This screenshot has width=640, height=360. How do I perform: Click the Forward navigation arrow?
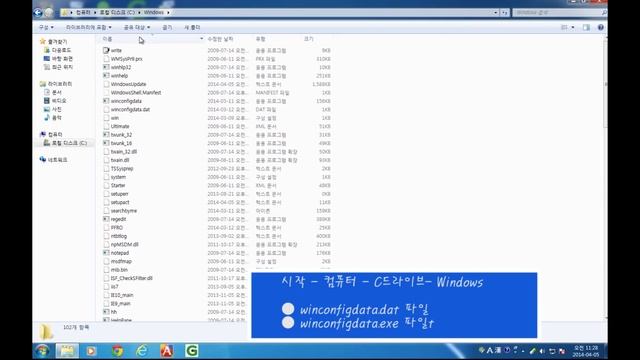pos(49,13)
